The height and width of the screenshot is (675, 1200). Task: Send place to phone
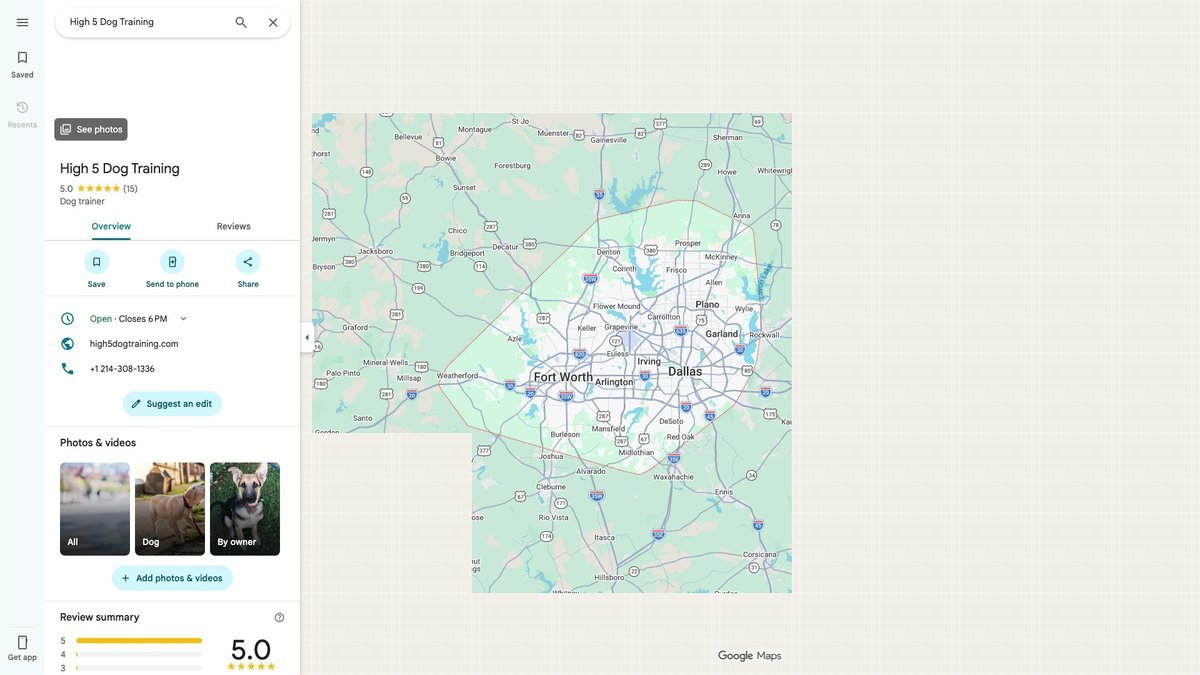click(x=172, y=269)
